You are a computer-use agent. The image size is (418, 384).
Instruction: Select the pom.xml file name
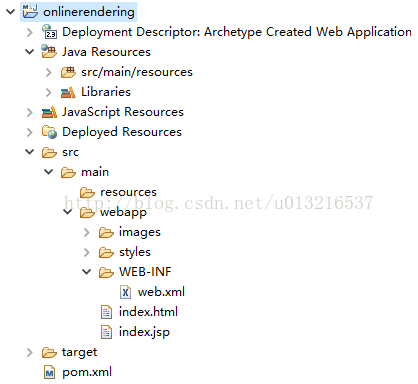pos(87,372)
